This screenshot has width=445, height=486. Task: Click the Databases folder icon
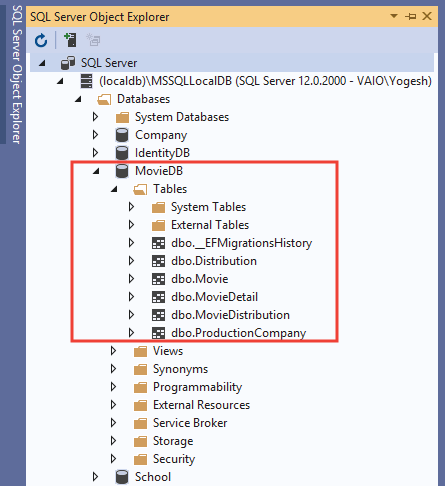coord(104,99)
